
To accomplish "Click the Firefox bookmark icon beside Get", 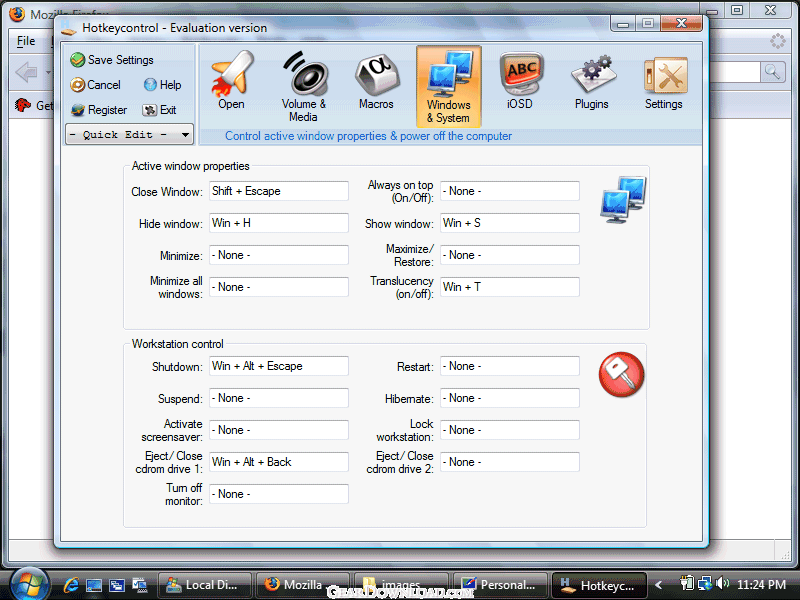I will click(x=23, y=105).
